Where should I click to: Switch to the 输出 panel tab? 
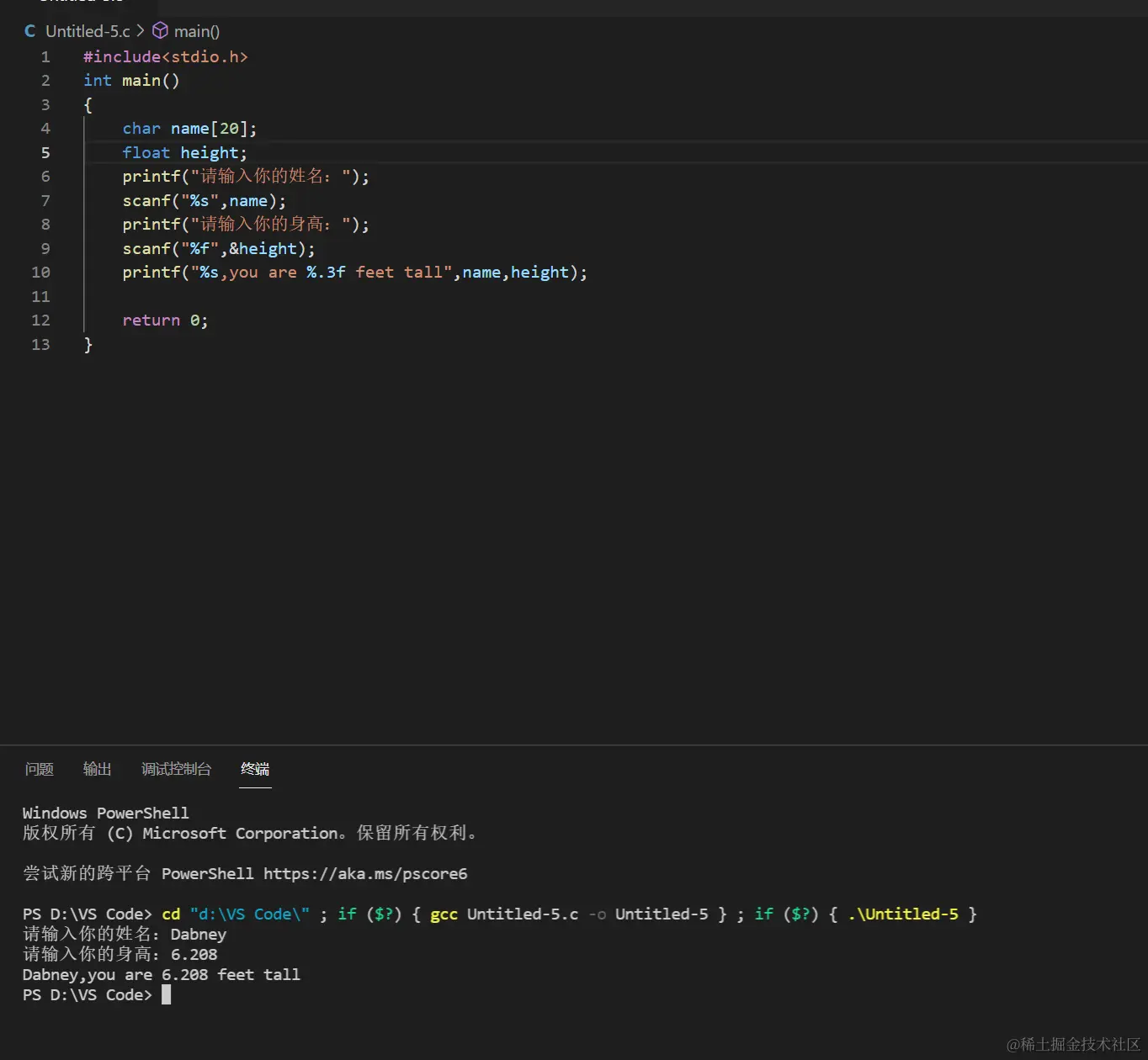(98, 769)
